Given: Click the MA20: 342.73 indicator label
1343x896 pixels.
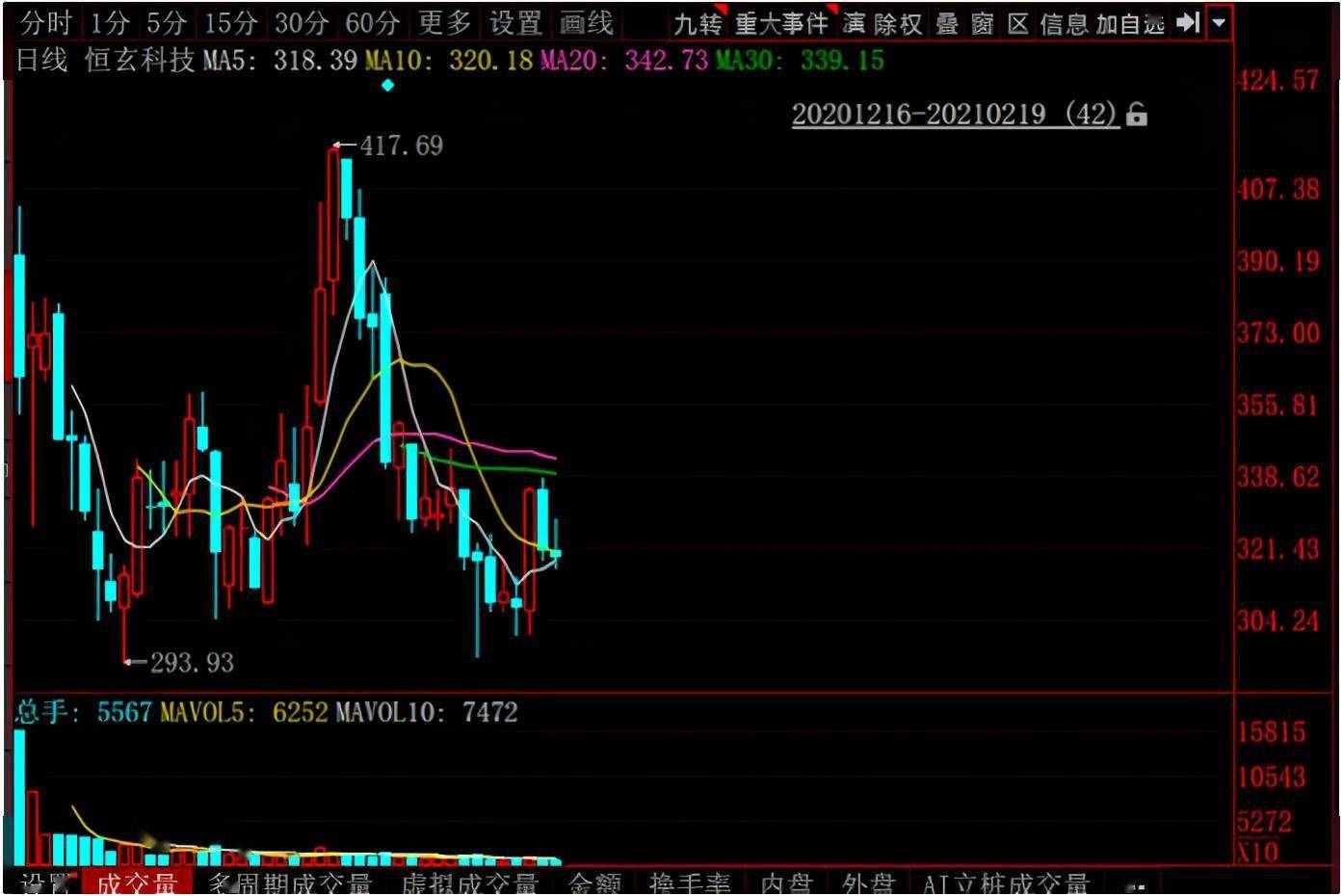Looking at the screenshot, I should pyautogui.click(x=623, y=61).
